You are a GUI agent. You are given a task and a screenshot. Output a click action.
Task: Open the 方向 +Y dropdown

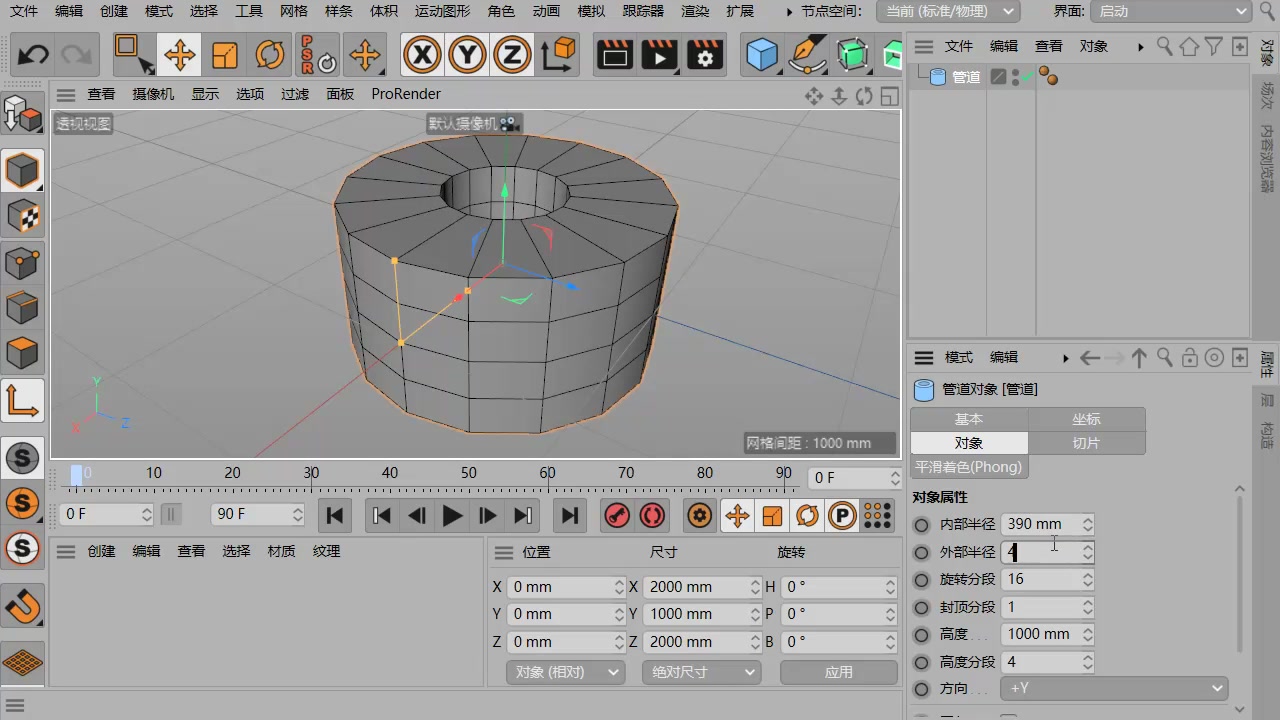tap(1114, 688)
